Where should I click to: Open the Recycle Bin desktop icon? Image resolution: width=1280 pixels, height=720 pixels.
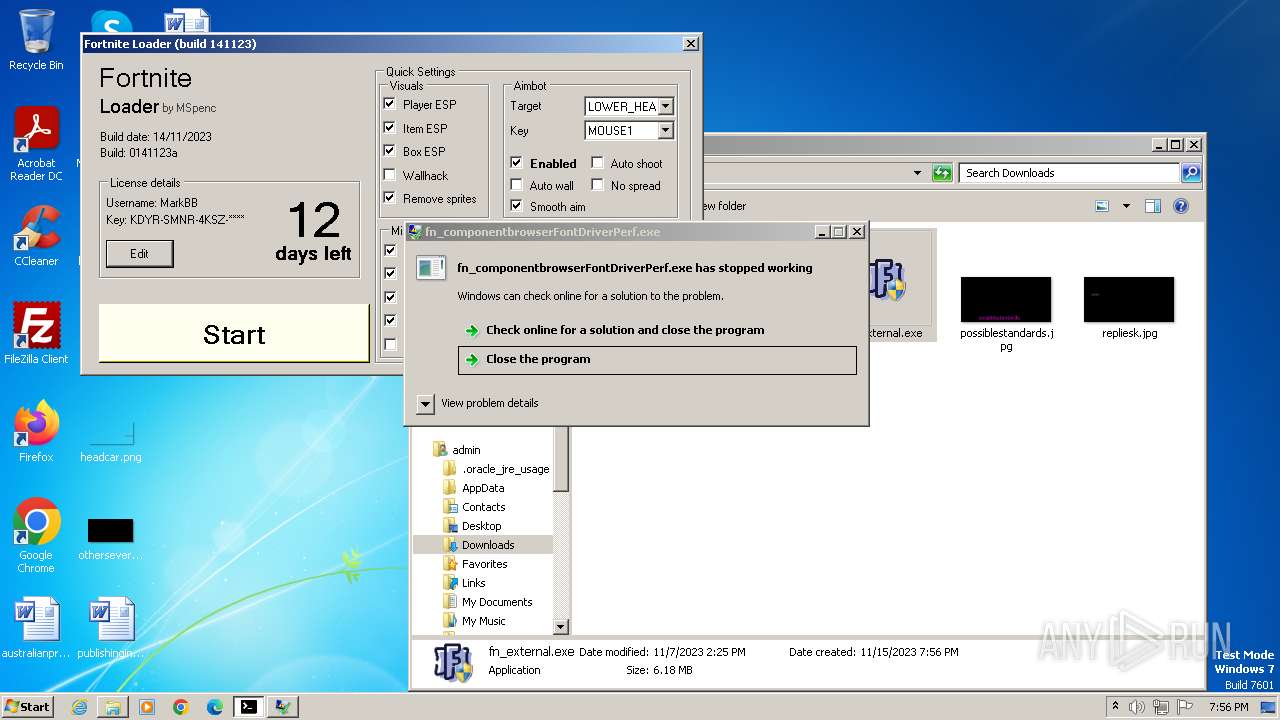click(36, 40)
